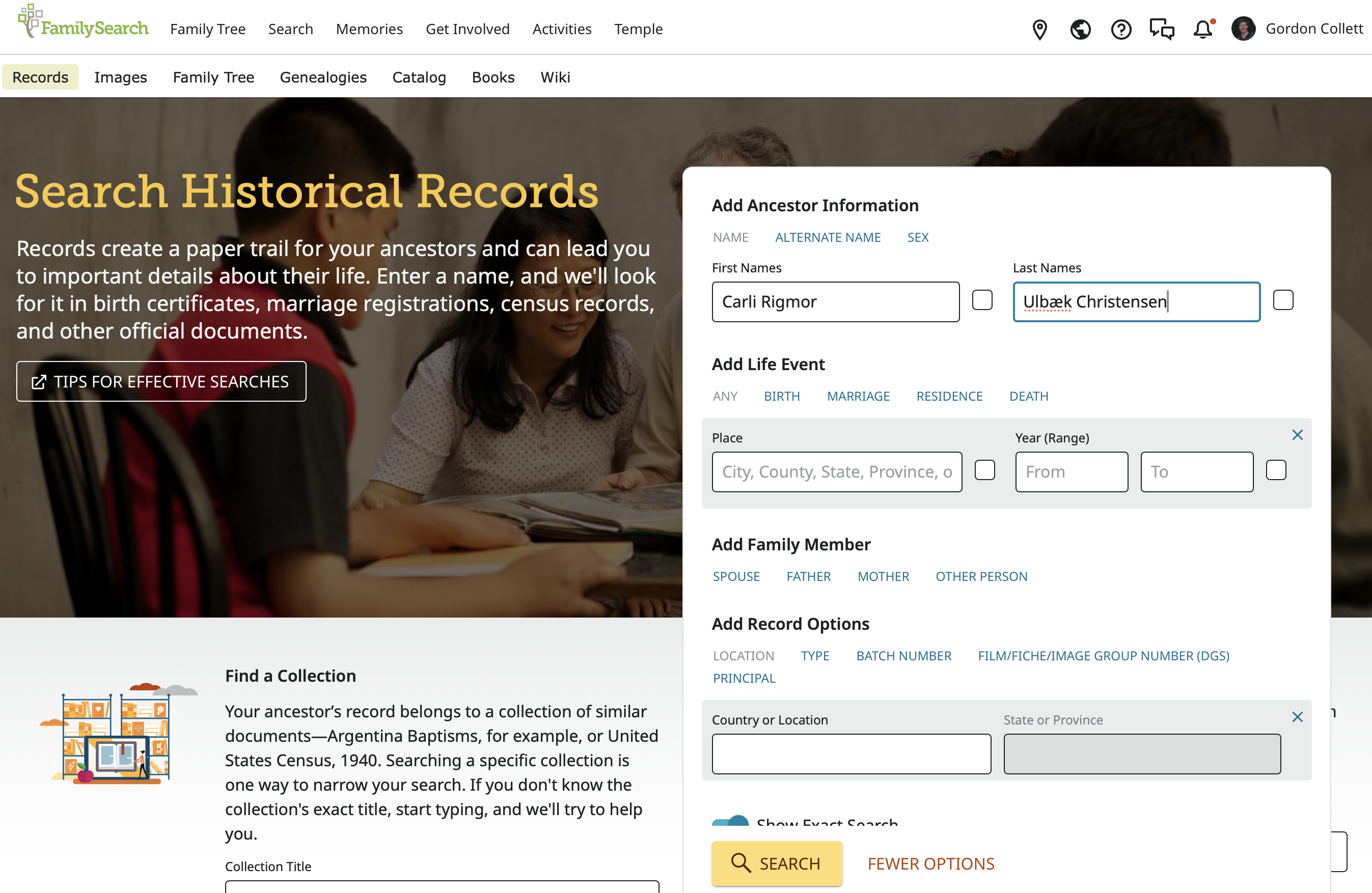1372x893 pixels.
Task: Check the exact Last Names checkbox
Action: [x=1283, y=300]
